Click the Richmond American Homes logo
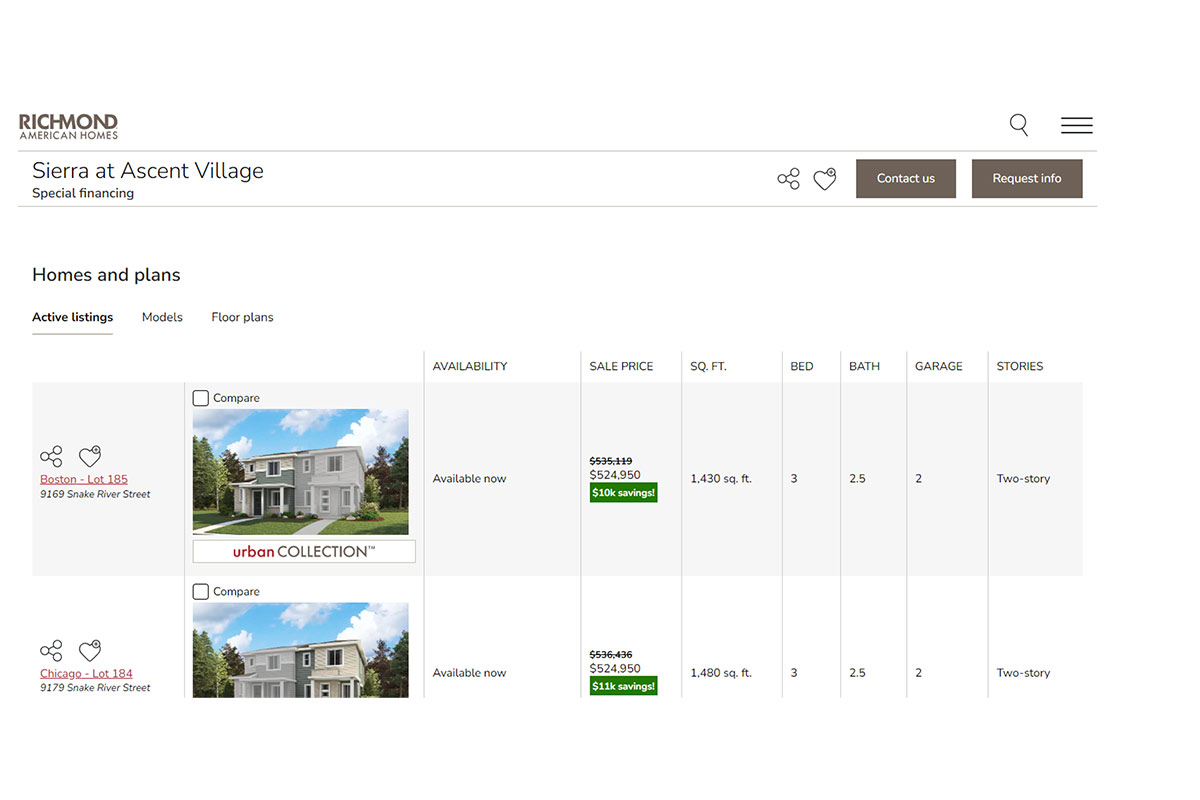This screenshot has height=800, width=1200. point(68,126)
